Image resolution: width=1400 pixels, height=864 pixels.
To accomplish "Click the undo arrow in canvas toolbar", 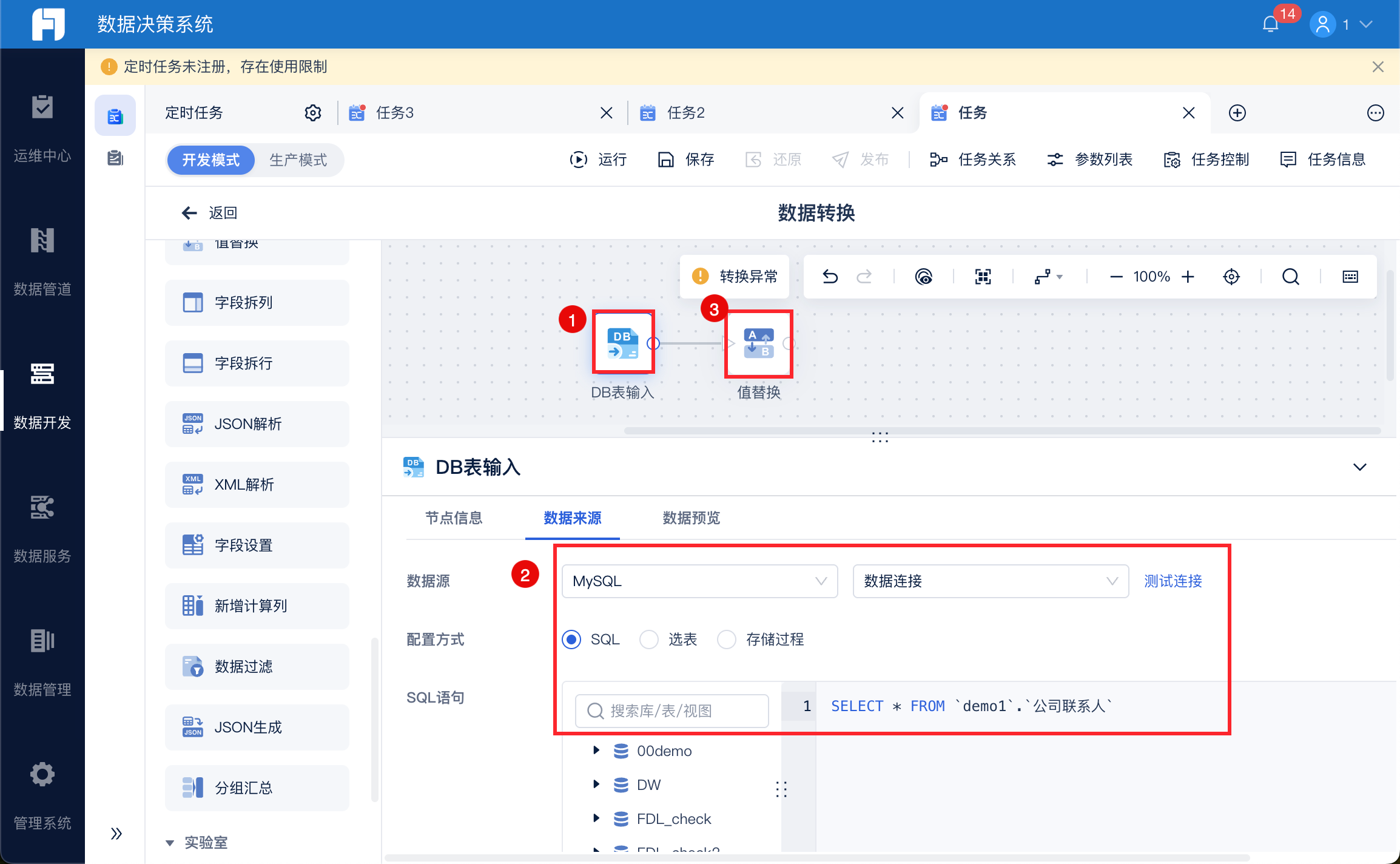I will [x=830, y=277].
